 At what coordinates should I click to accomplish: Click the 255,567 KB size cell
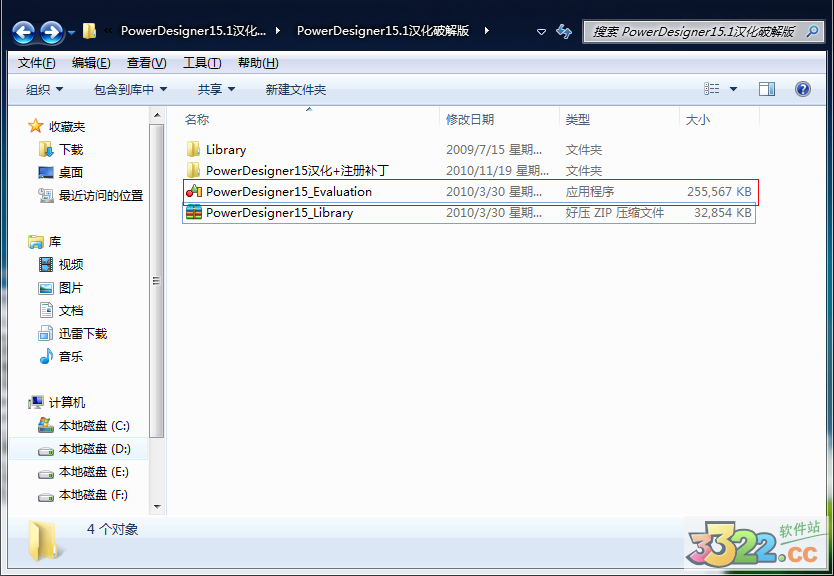pos(719,191)
